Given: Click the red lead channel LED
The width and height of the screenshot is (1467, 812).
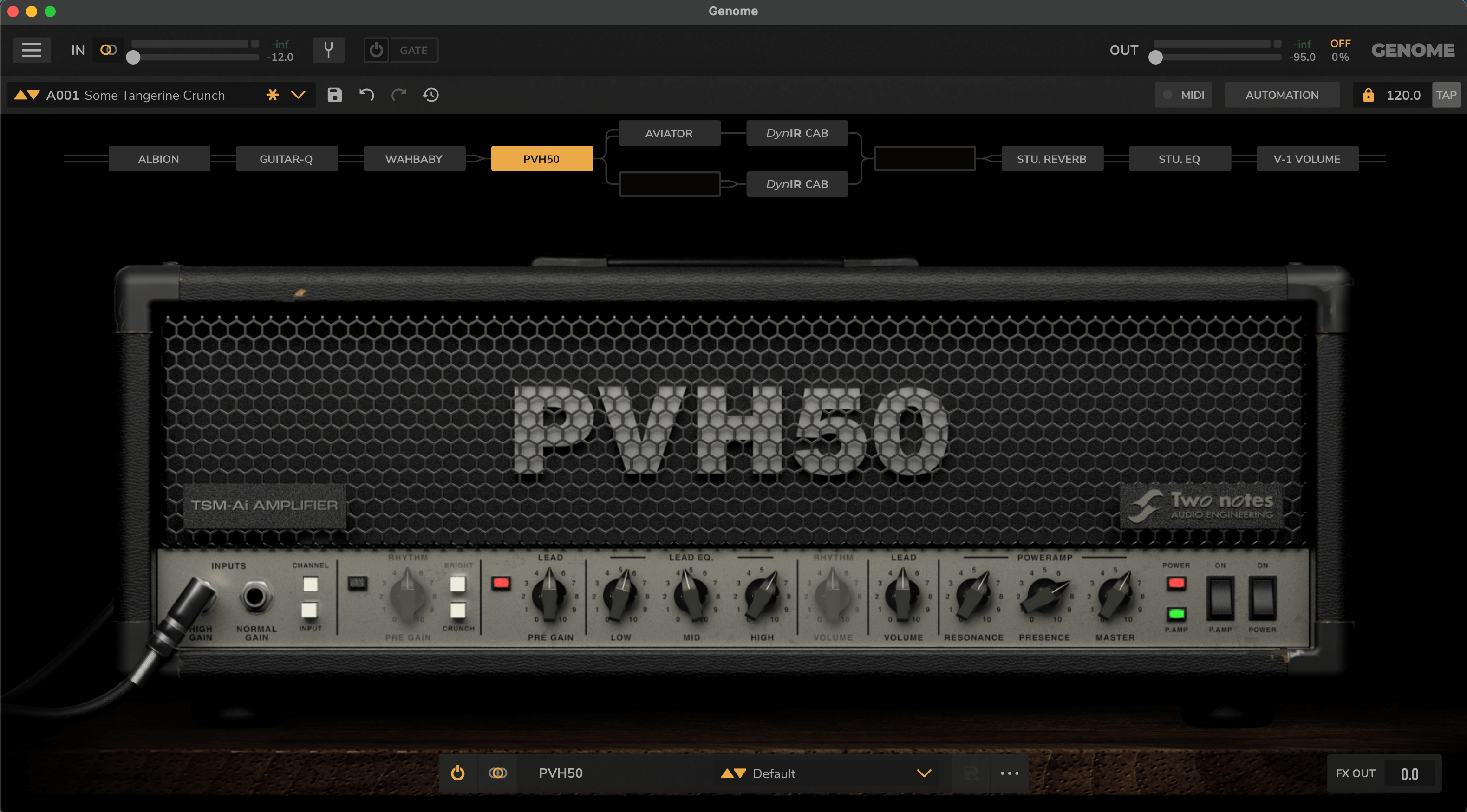Looking at the screenshot, I should tap(501, 583).
